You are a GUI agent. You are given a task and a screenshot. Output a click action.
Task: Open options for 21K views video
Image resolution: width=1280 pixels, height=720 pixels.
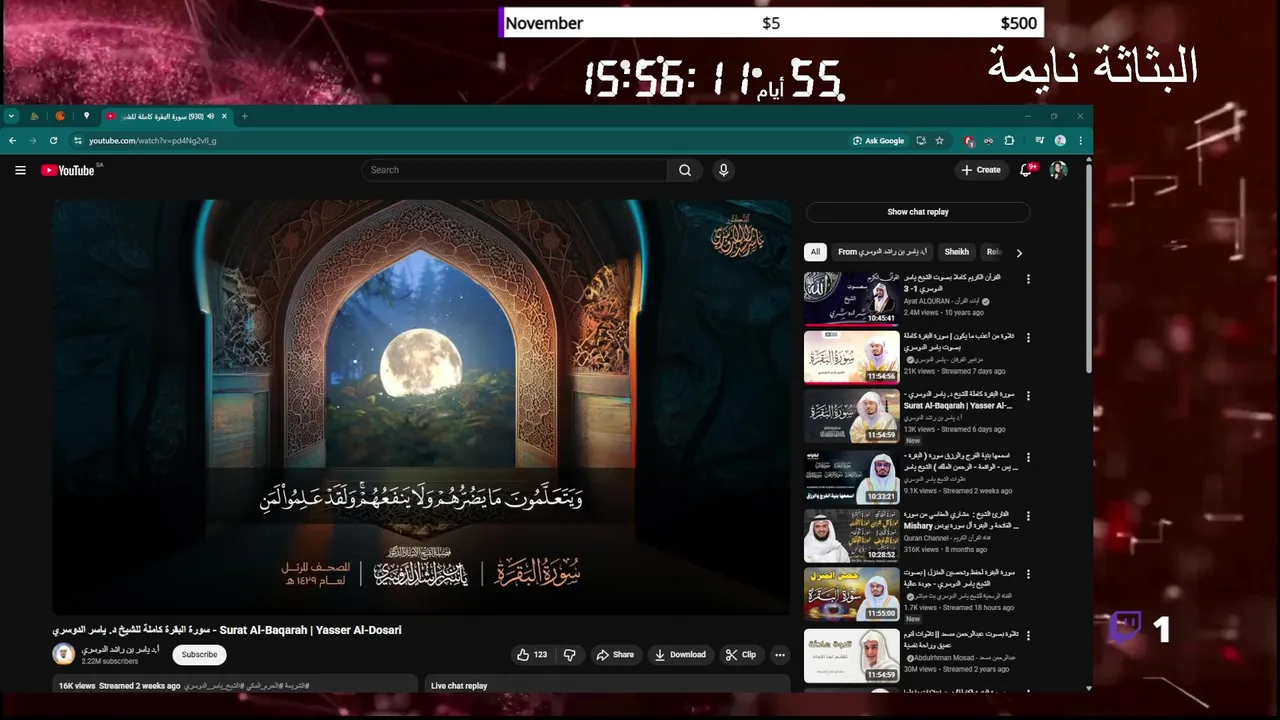pyautogui.click(x=1028, y=338)
